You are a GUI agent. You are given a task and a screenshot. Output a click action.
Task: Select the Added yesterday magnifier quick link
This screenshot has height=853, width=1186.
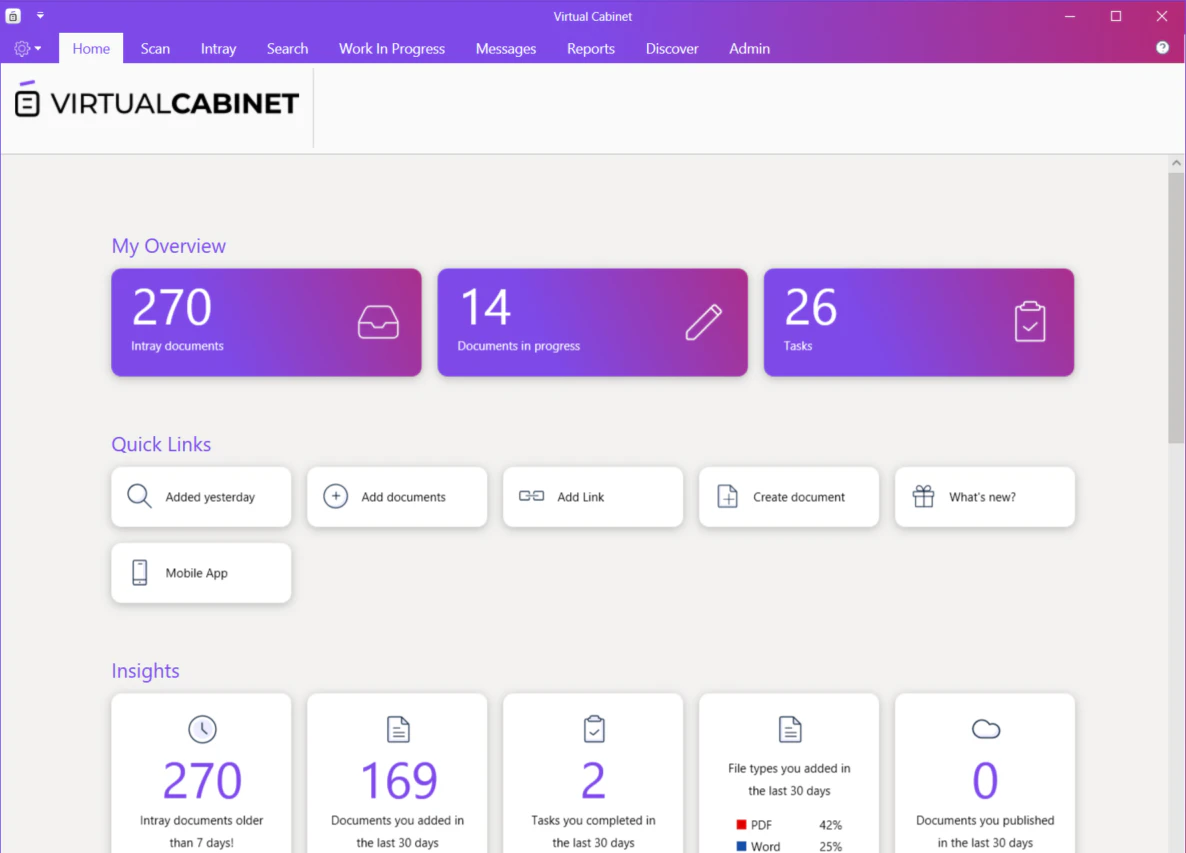click(x=139, y=496)
